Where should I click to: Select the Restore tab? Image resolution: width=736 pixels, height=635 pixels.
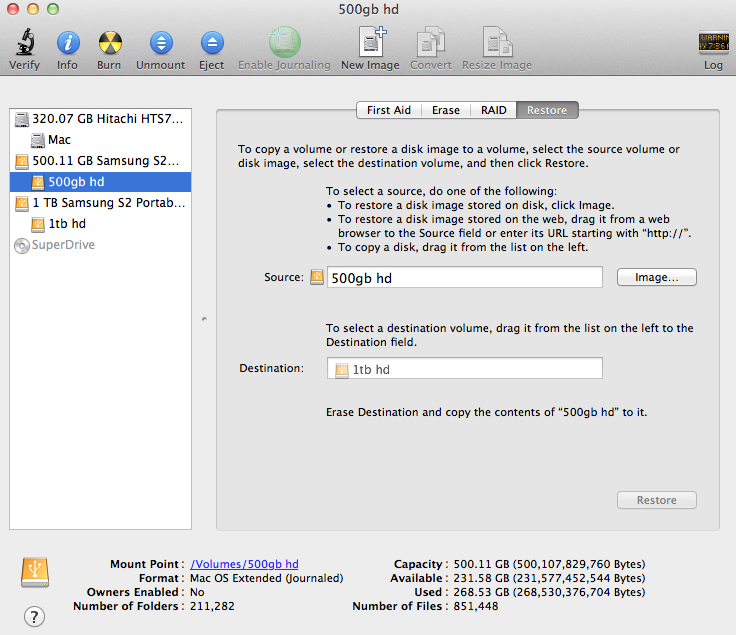(x=547, y=110)
